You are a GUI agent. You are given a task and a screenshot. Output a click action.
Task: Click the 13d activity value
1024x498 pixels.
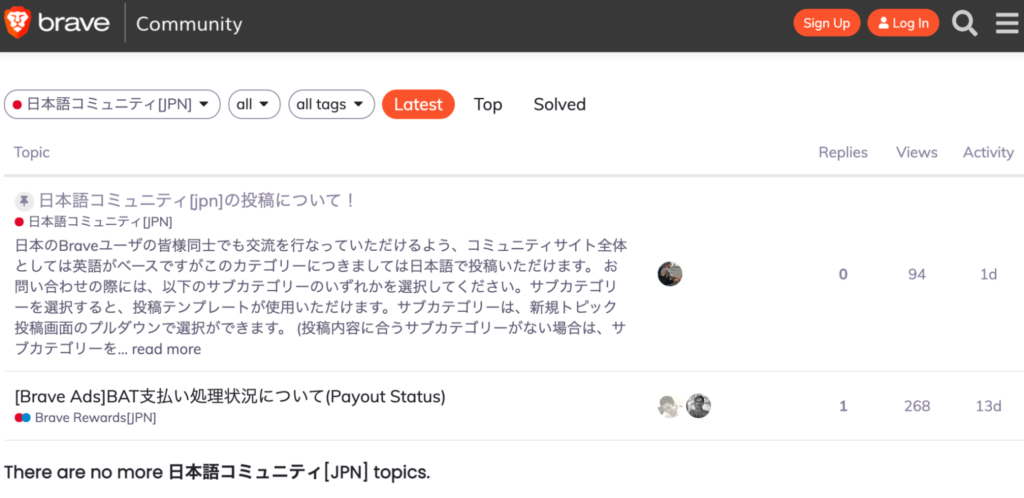[x=989, y=406]
